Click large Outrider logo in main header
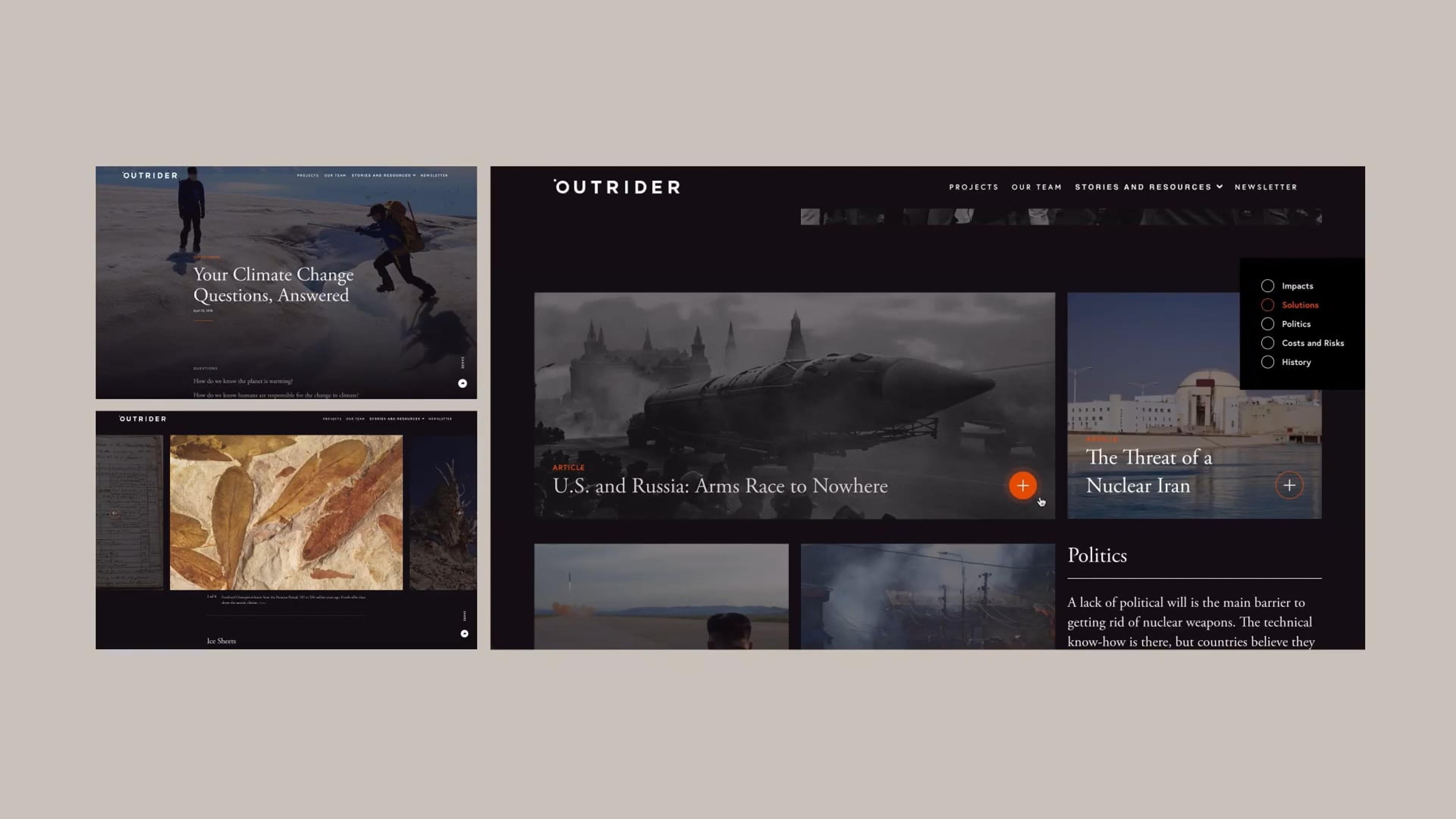This screenshot has width=1456, height=819. (617, 187)
